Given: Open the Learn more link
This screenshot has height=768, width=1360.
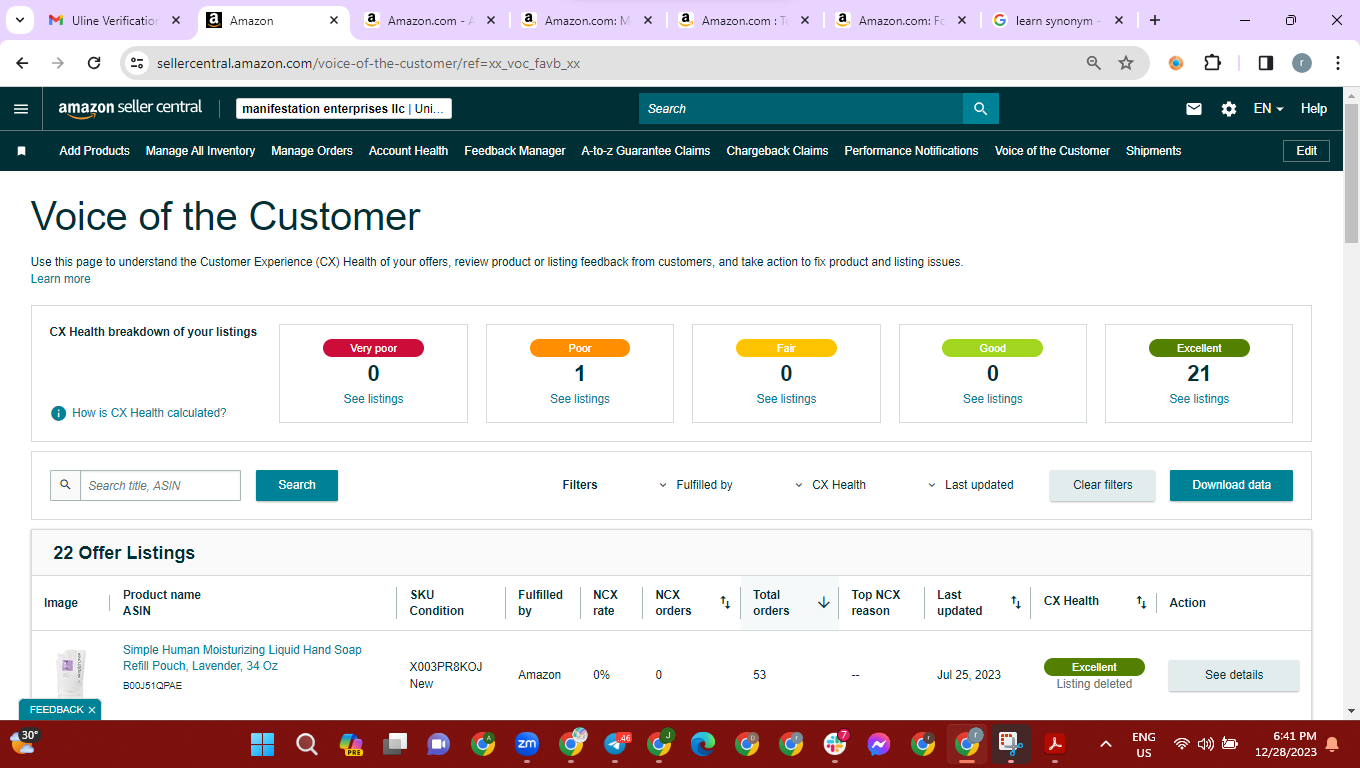Looking at the screenshot, I should 60,279.
